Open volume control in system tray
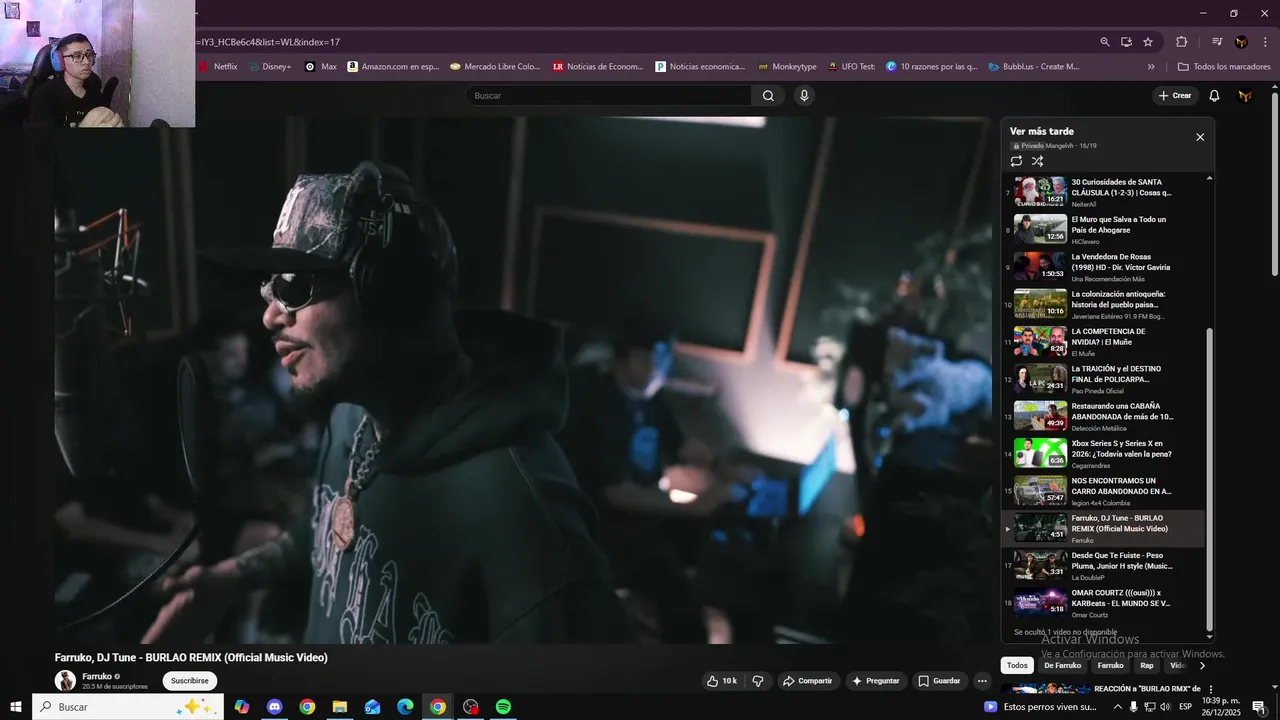The height and width of the screenshot is (720, 1280). pos(1166,707)
